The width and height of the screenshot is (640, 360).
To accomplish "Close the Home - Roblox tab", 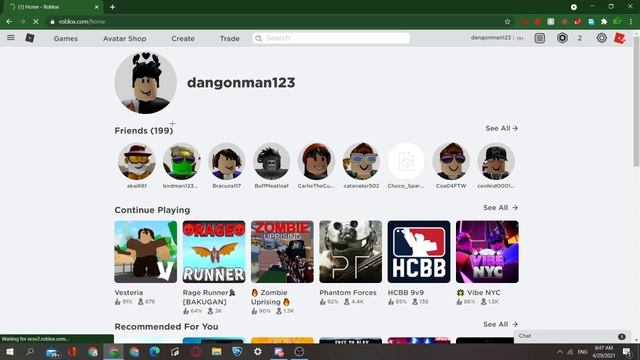I will pos(96,7).
